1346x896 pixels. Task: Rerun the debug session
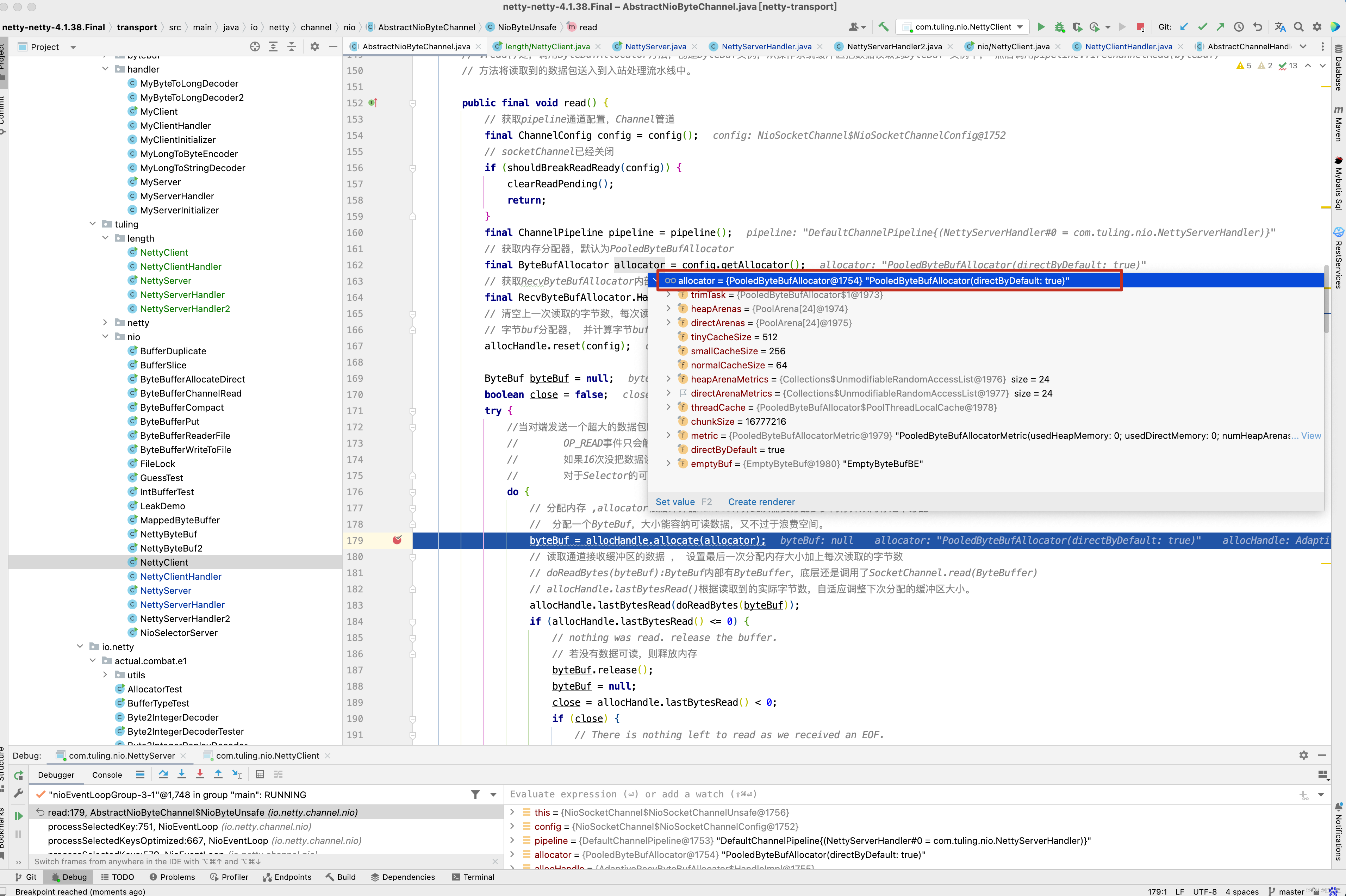pyautogui.click(x=19, y=776)
